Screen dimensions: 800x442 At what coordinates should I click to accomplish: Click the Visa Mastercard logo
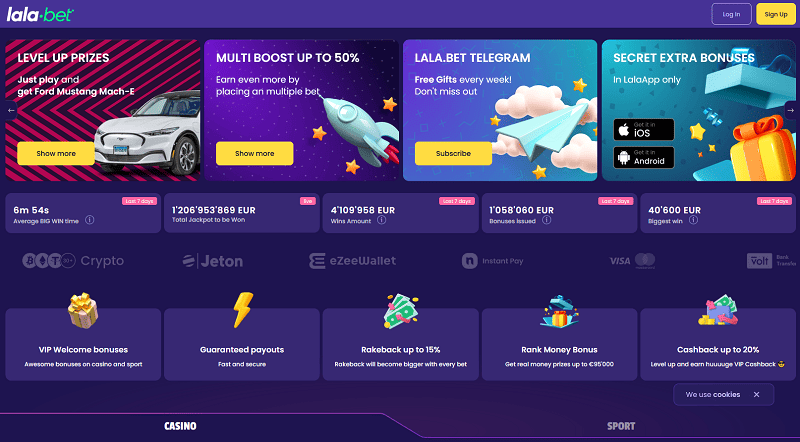(632, 261)
